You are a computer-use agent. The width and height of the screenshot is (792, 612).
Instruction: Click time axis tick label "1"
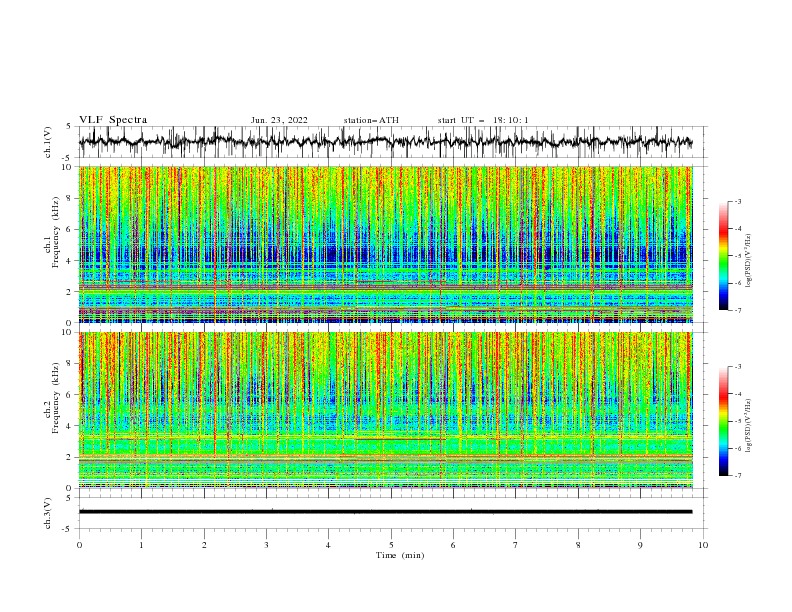pos(141,545)
